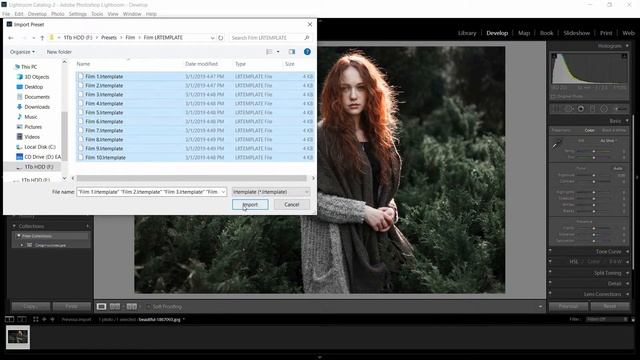Click the Auto tone button
This screenshot has height=360, width=640.
pyautogui.click(x=618, y=168)
